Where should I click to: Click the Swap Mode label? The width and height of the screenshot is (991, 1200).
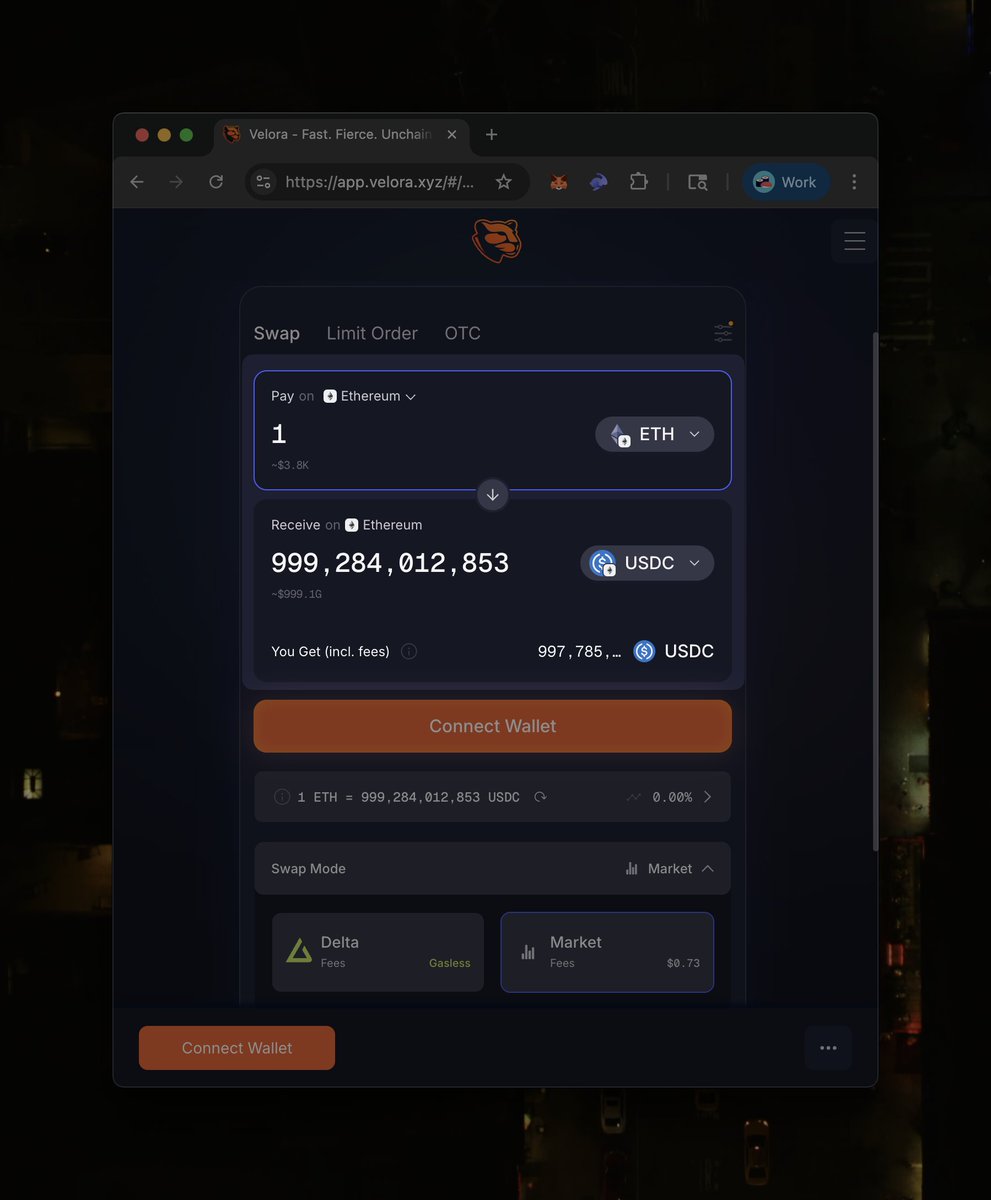pos(309,869)
